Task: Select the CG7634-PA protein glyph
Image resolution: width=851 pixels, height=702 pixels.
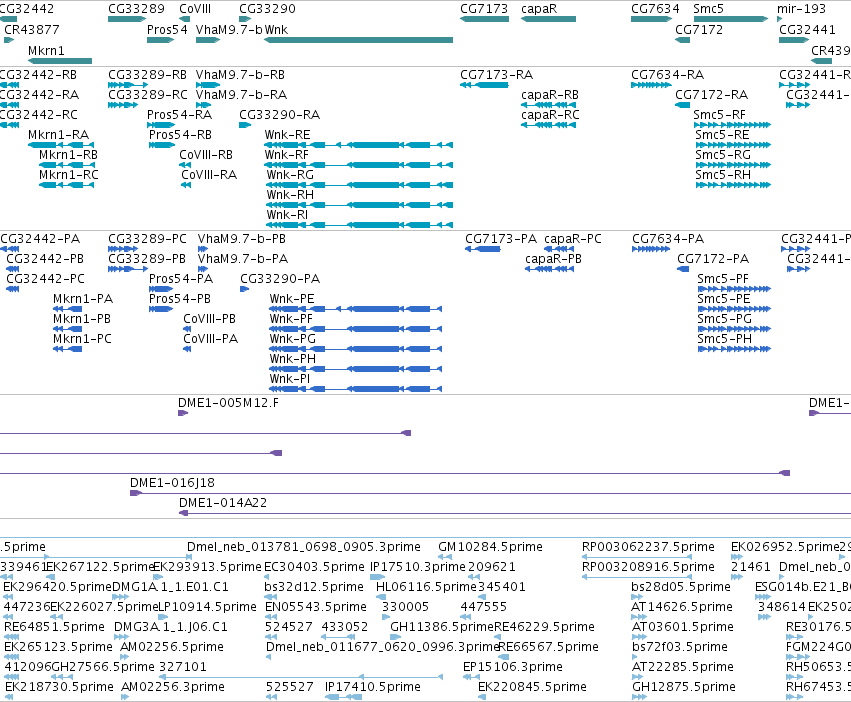Action: (651, 249)
